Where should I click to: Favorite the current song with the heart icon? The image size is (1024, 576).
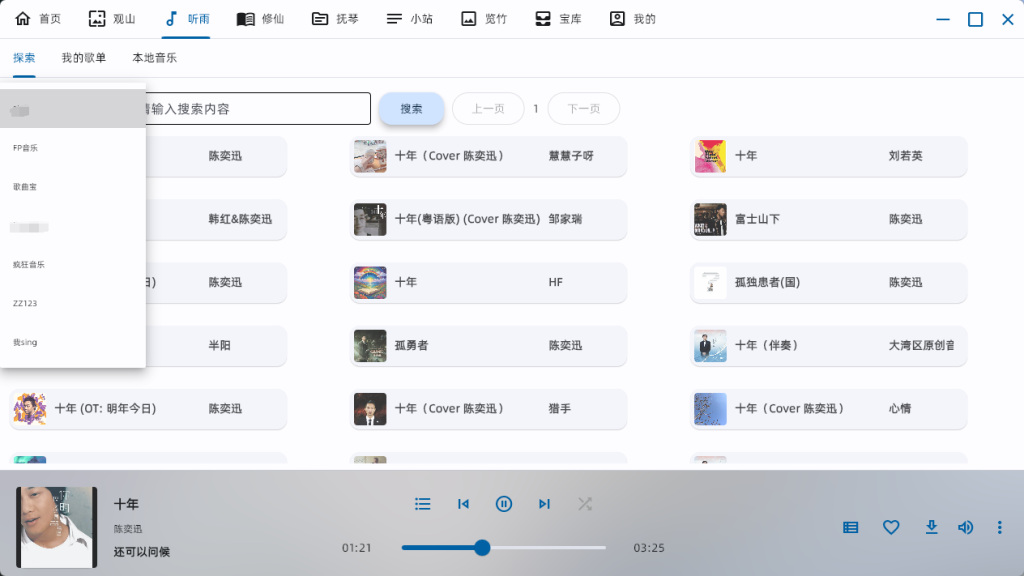coord(891,528)
